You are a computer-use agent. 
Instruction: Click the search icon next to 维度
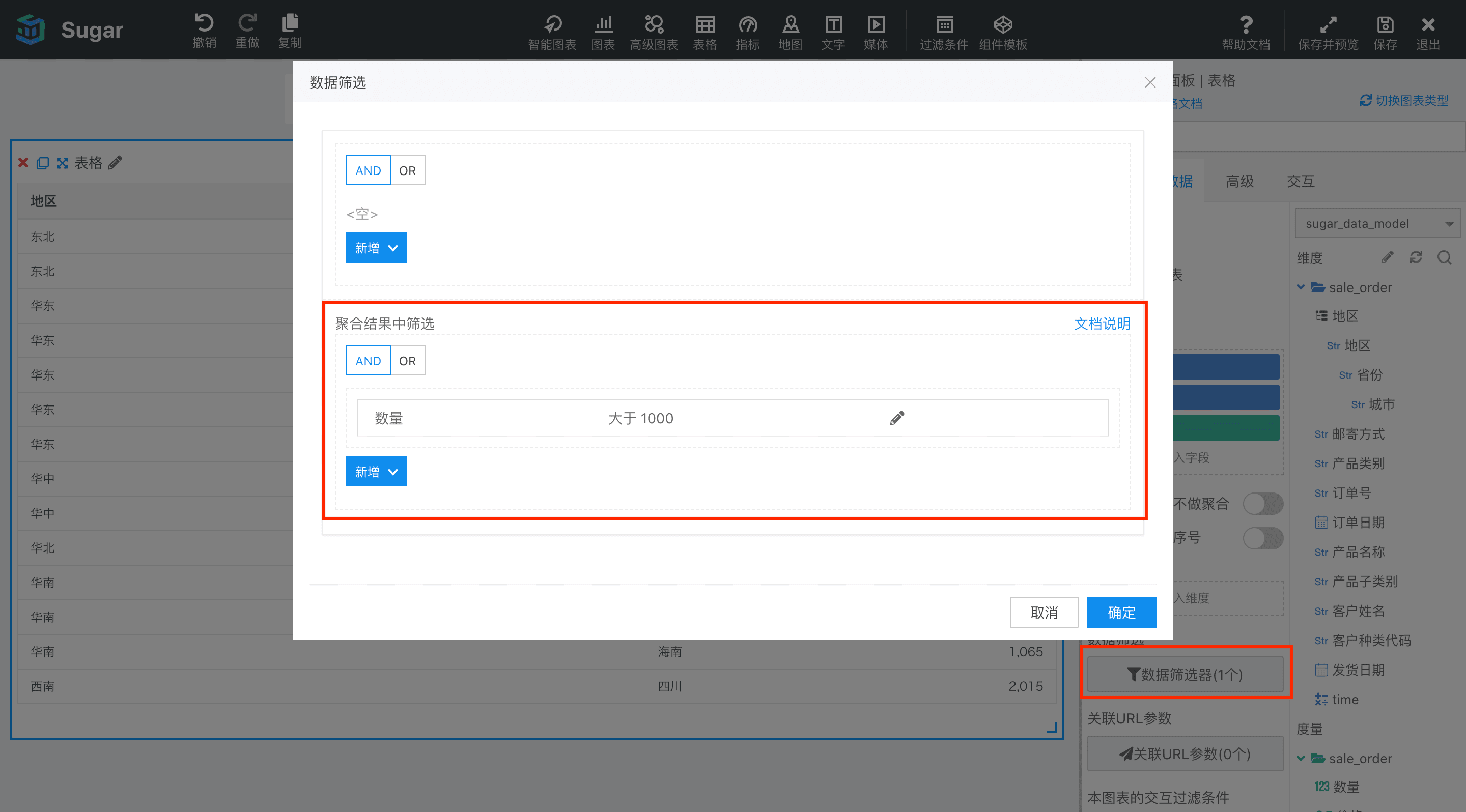pos(1445,257)
